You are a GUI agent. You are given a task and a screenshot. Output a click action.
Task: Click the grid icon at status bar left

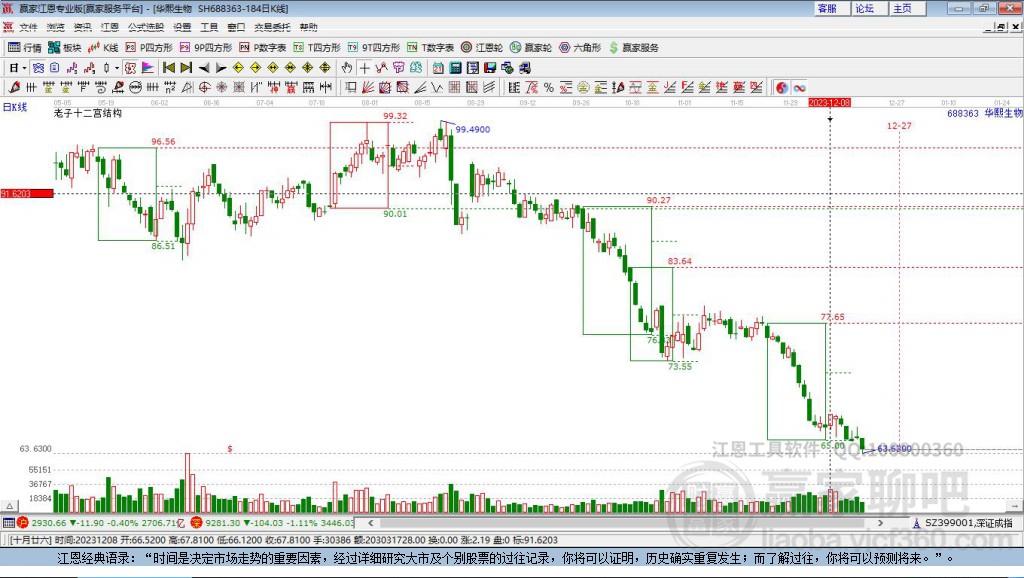(8, 522)
